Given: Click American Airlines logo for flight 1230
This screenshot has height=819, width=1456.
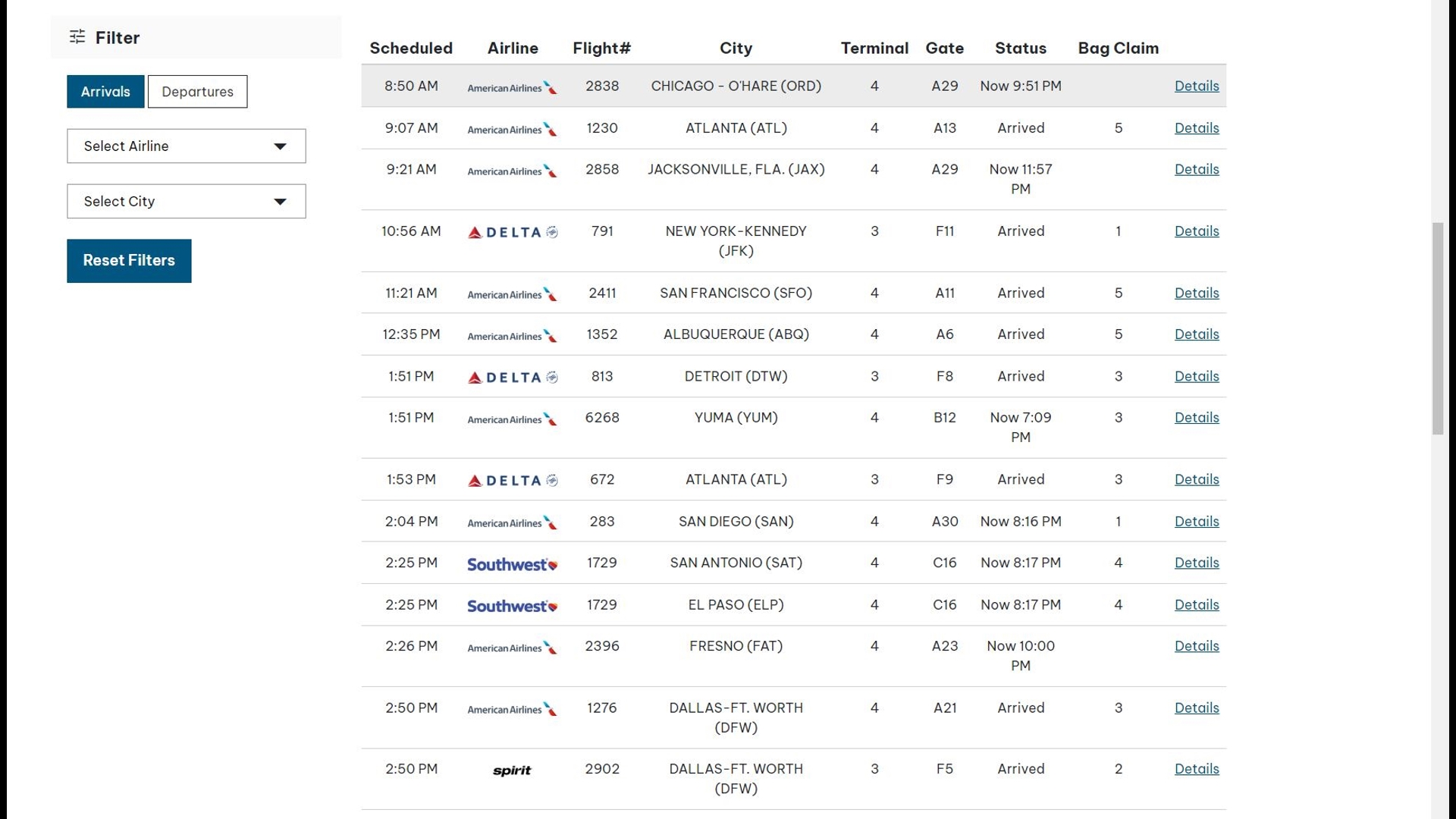Looking at the screenshot, I should coord(512,129).
